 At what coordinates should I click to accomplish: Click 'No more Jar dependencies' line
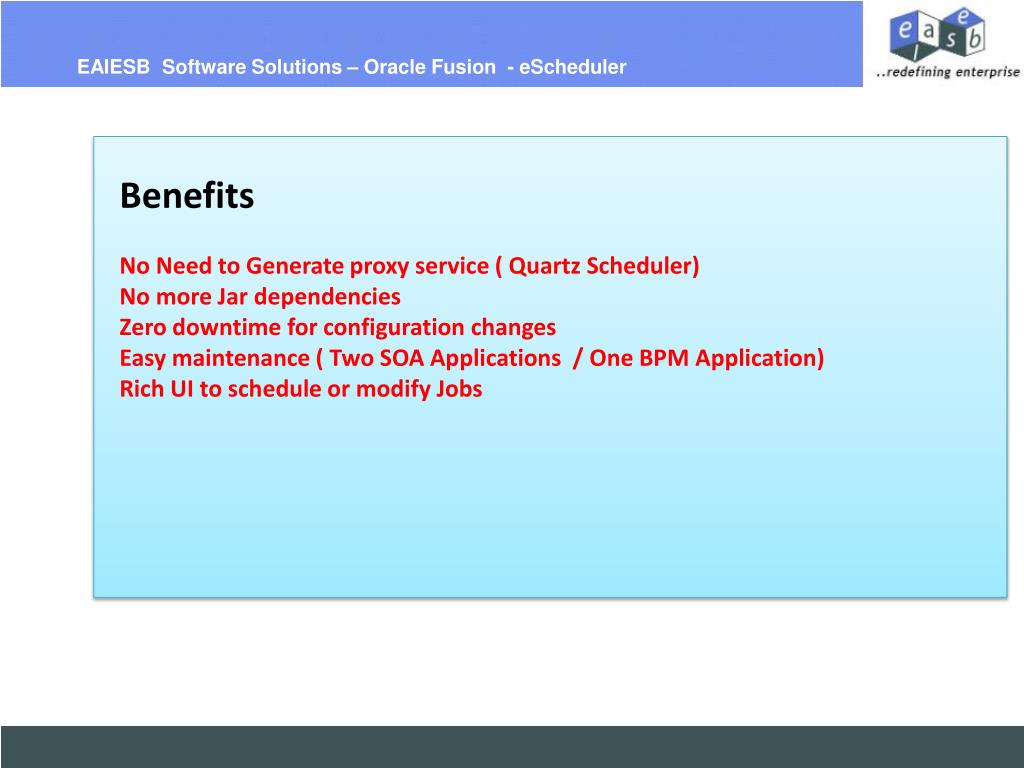click(260, 296)
